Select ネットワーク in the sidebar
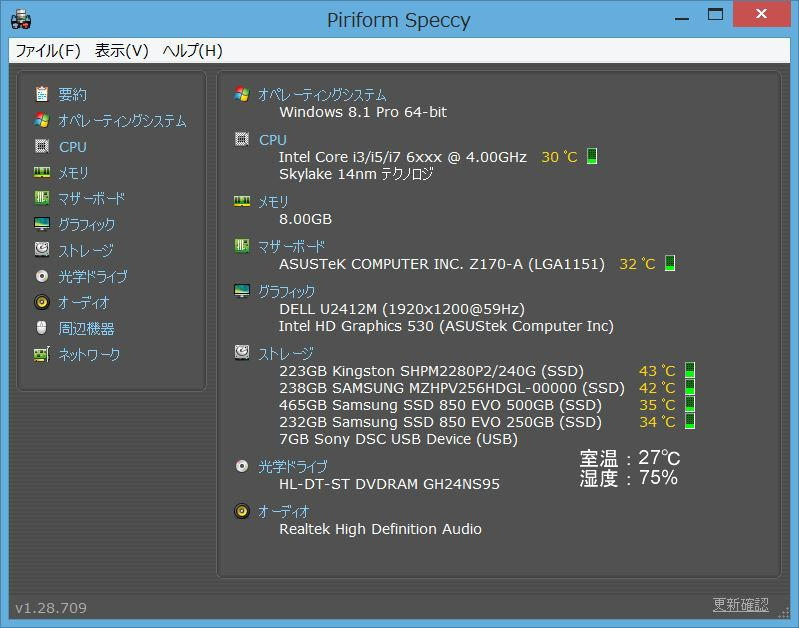Image resolution: width=799 pixels, height=628 pixels. [x=89, y=354]
